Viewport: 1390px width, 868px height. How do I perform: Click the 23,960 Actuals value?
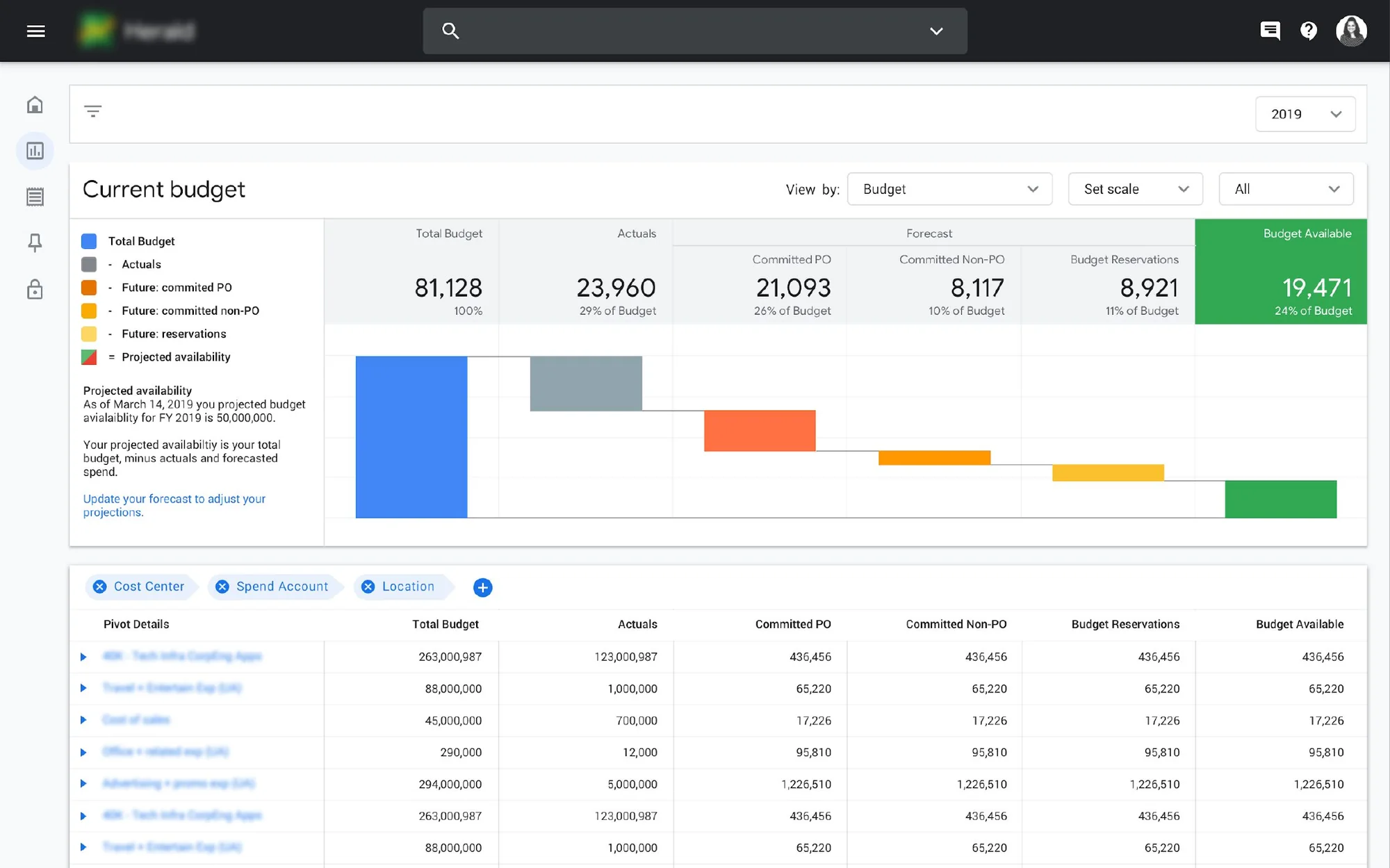click(616, 288)
